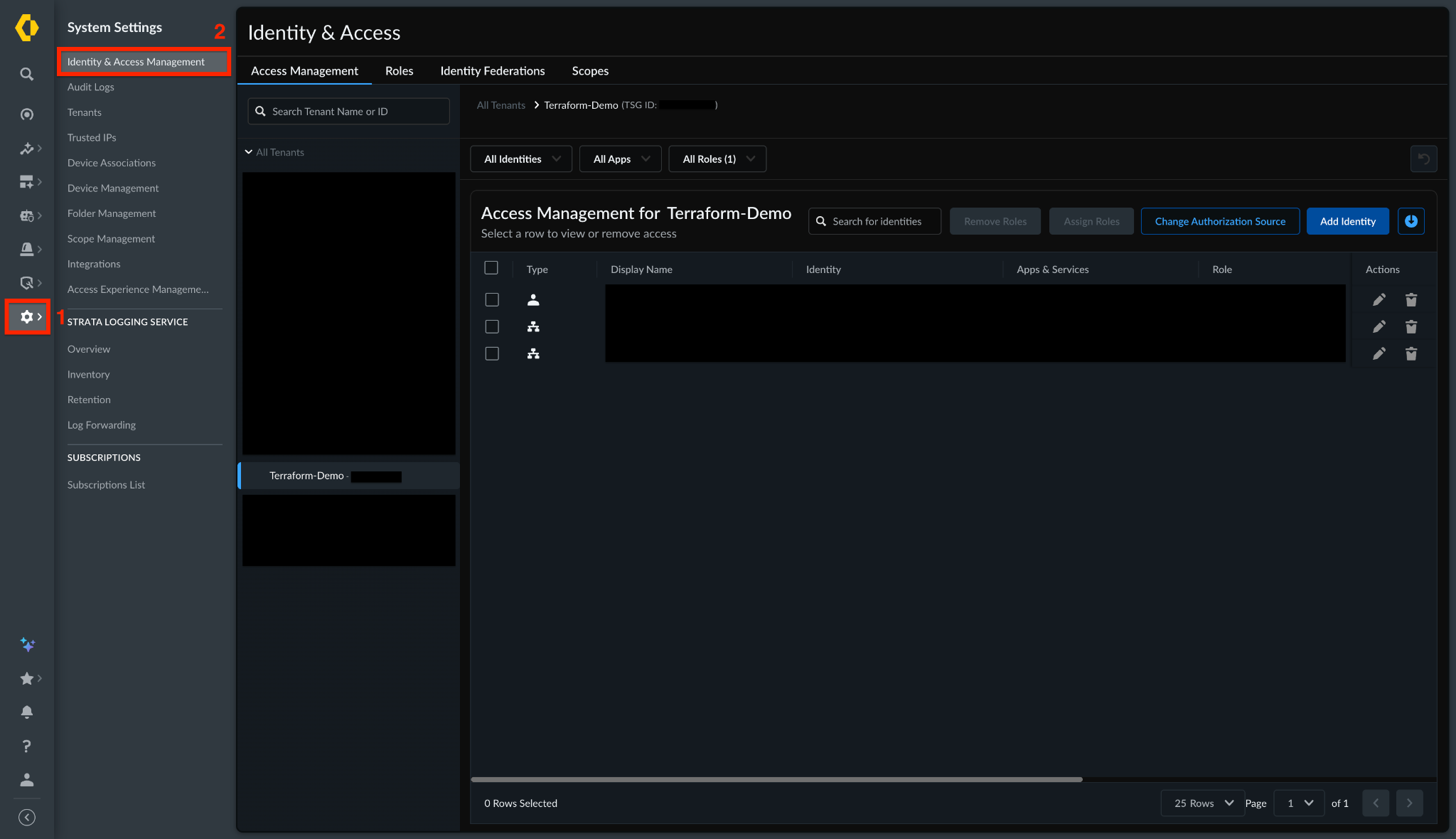The width and height of the screenshot is (1456, 839).
Task: Open the notifications bell icon
Action: pyautogui.click(x=27, y=712)
